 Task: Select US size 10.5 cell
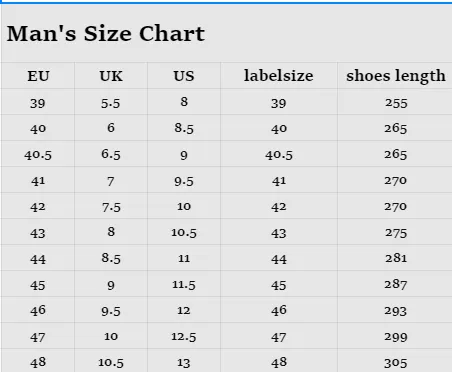click(x=184, y=232)
